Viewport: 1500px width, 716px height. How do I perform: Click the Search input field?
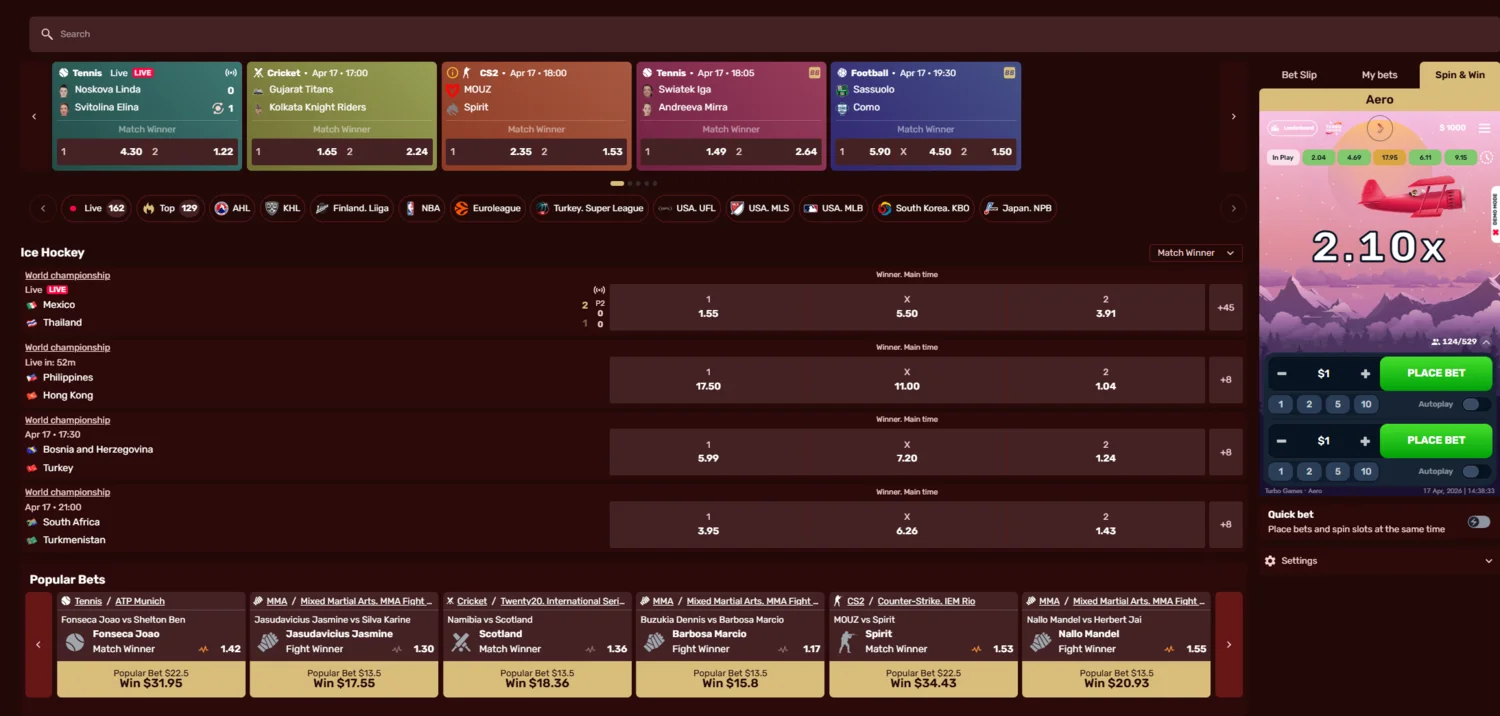pos(764,34)
